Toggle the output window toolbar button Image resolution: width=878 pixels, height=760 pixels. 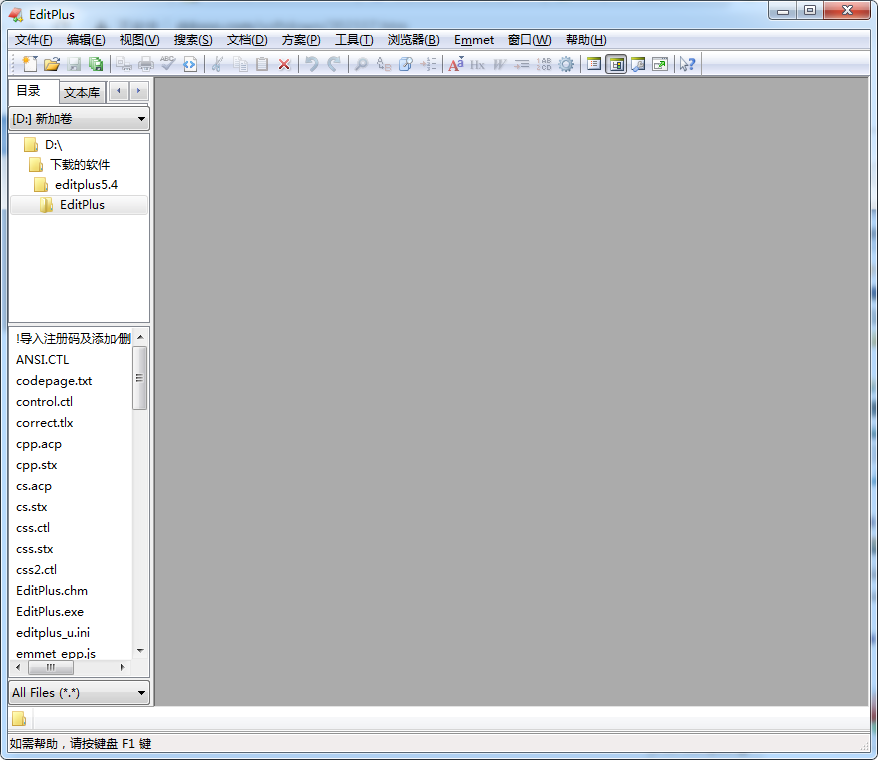tap(638, 64)
